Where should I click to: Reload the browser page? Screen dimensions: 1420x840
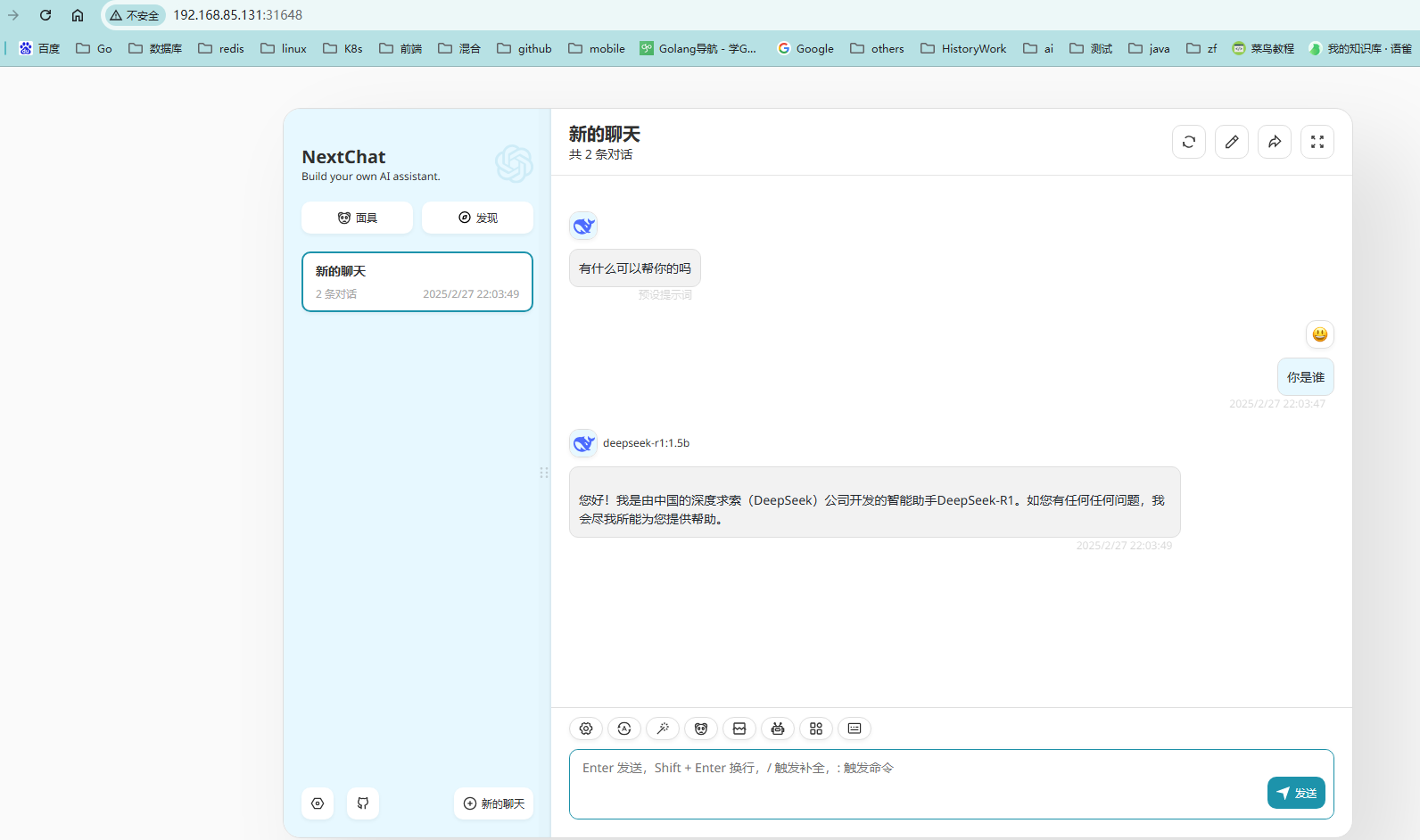pyautogui.click(x=45, y=15)
